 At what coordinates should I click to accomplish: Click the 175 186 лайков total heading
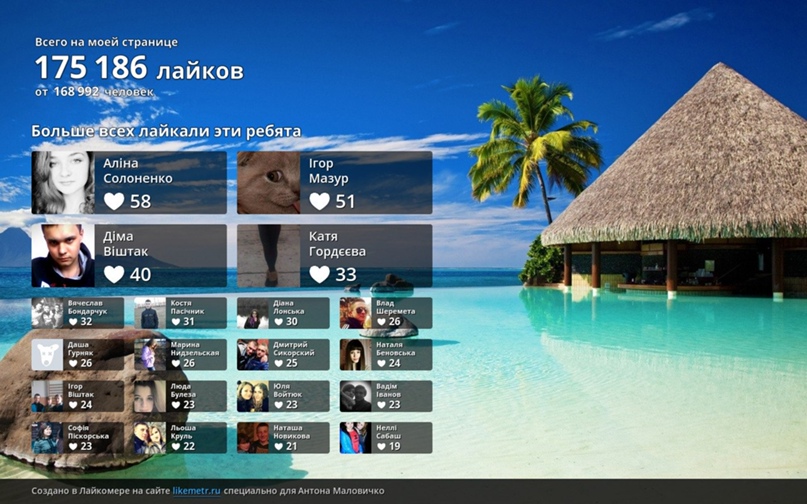click(139, 69)
